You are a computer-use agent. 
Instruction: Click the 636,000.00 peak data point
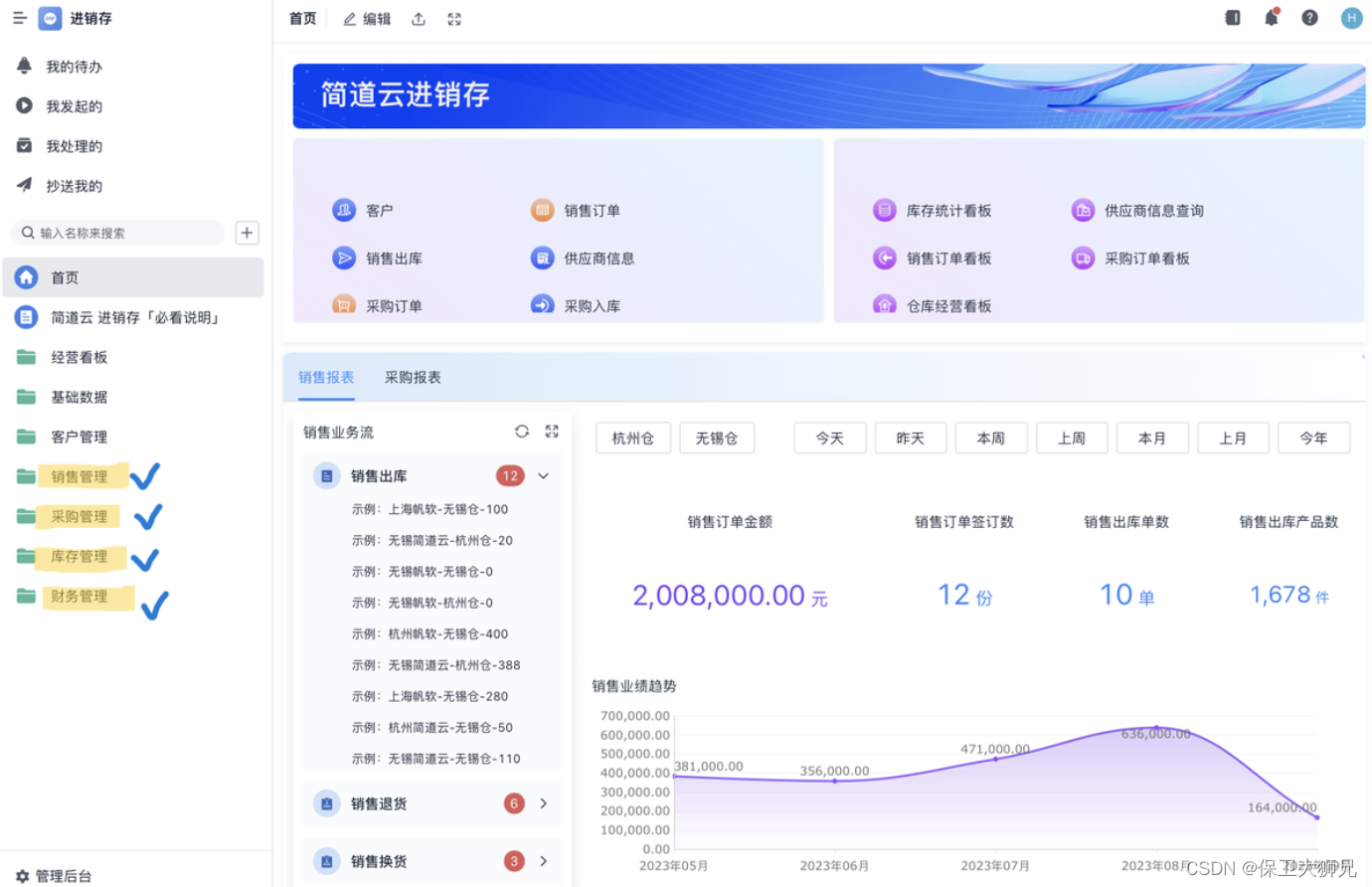(x=1155, y=728)
